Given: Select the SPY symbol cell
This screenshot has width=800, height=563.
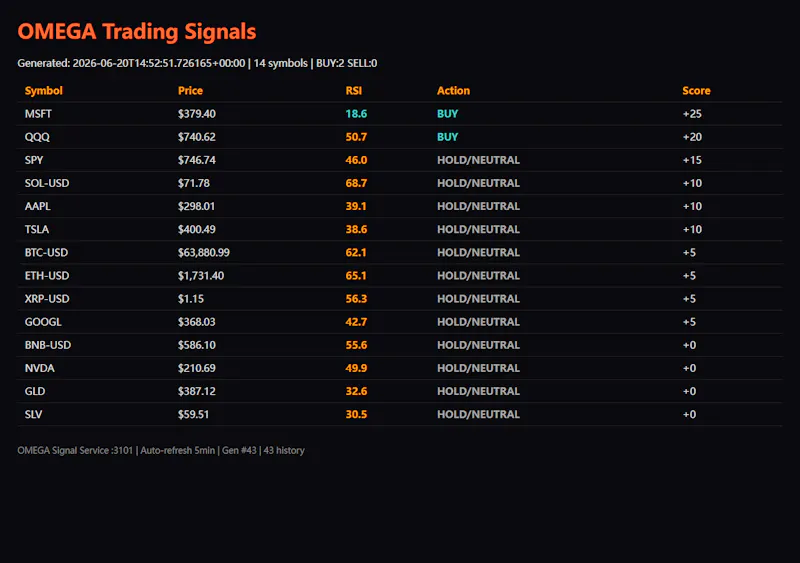Looking at the screenshot, I should click(34, 160).
